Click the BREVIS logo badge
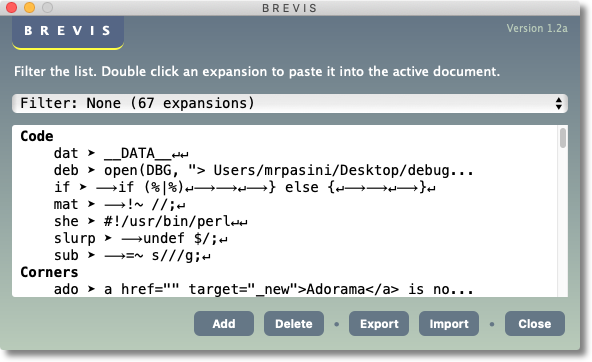Image resolution: width=592 pixels, height=362 pixels. click(x=68, y=32)
